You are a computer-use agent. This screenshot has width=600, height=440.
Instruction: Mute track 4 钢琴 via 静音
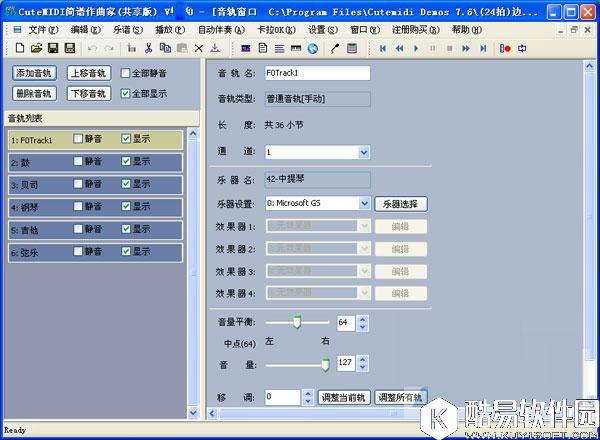click(x=78, y=206)
